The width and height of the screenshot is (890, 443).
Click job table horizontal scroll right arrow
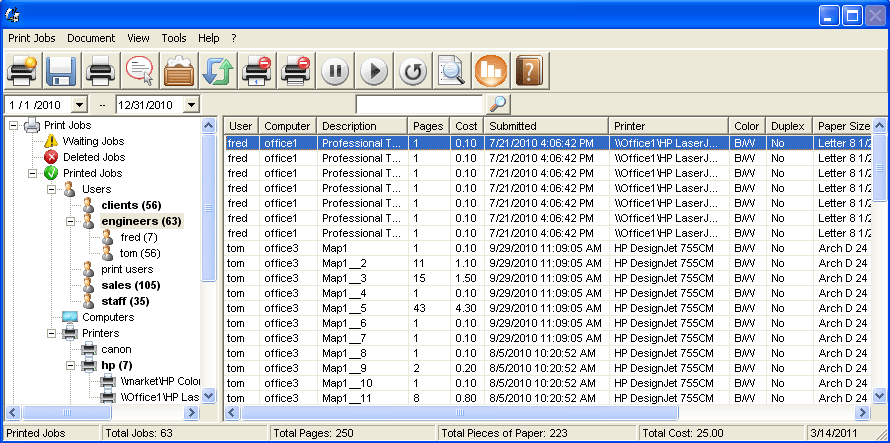pyautogui.click(x=863, y=412)
